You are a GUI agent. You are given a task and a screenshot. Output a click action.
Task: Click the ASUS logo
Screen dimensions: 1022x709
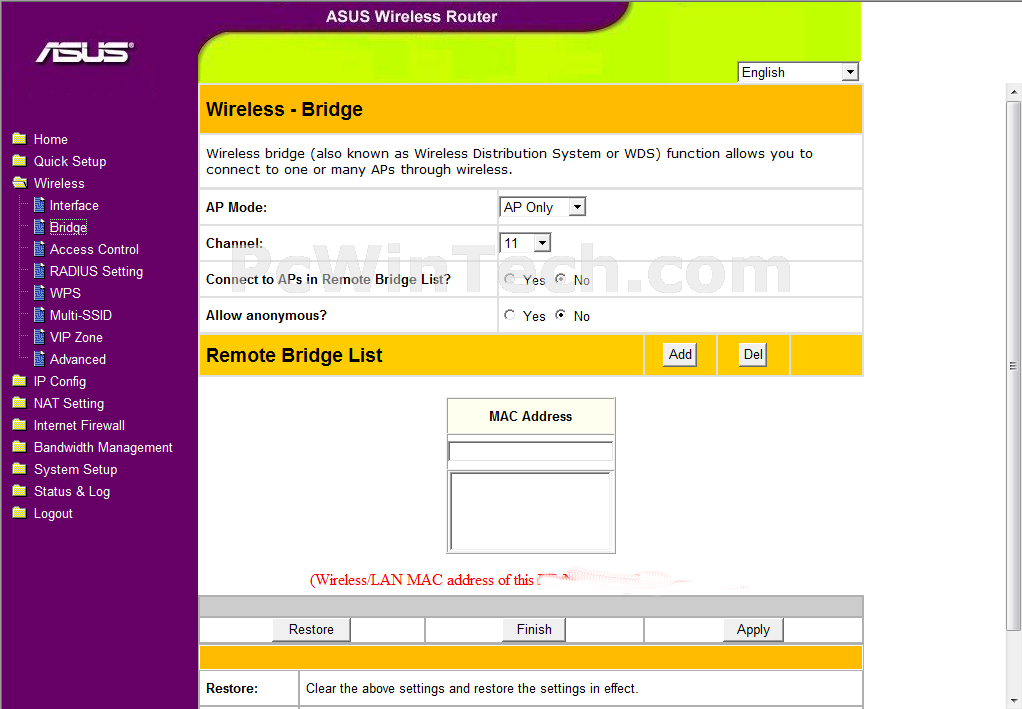(x=85, y=52)
